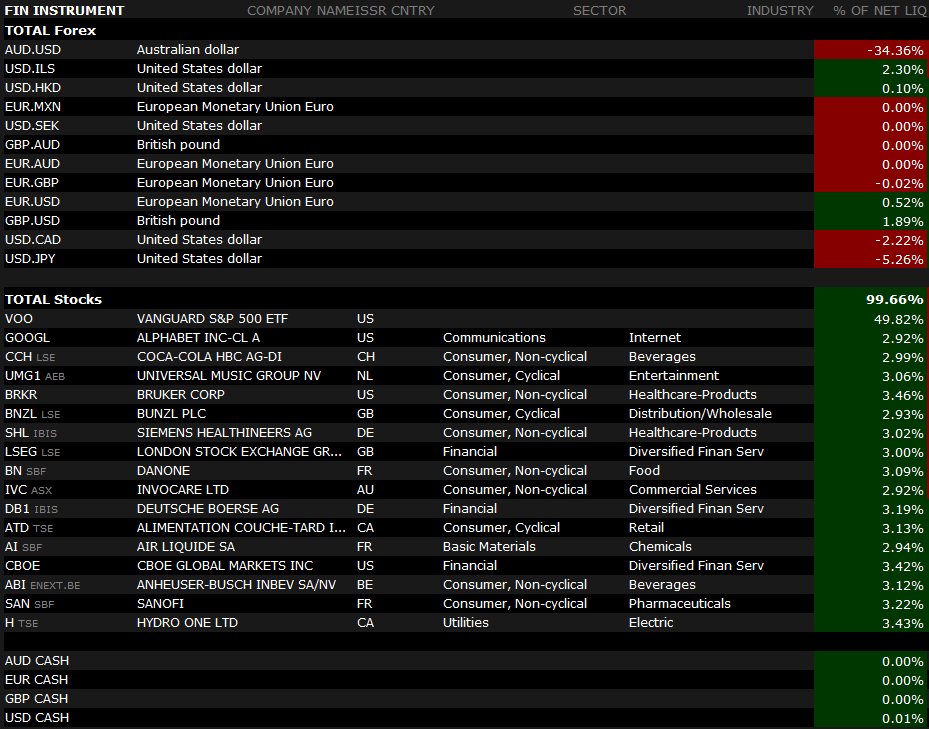This screenshot has width=929, height=729.
Task: Select the USD.CAD instrument
Action: click(x=33, y=239)
